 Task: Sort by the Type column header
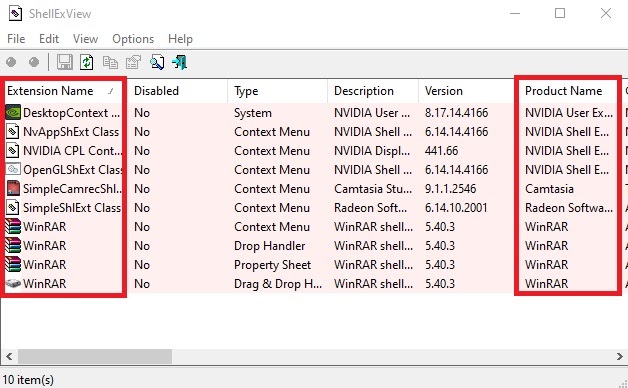tap(278, 91)
